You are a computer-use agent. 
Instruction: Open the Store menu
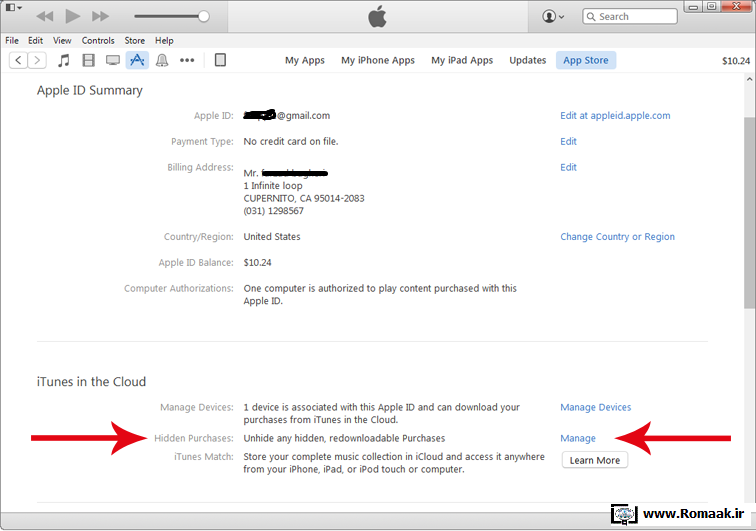(135, 41)
